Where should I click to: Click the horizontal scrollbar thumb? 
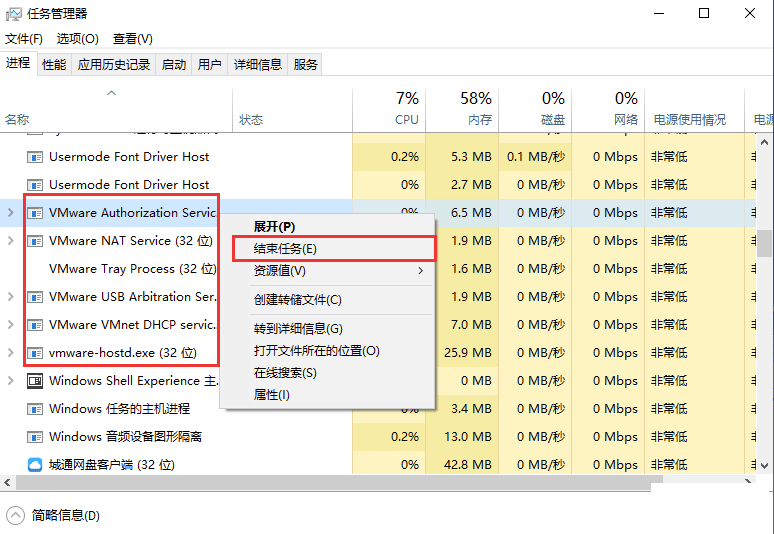tap(340, 482)
